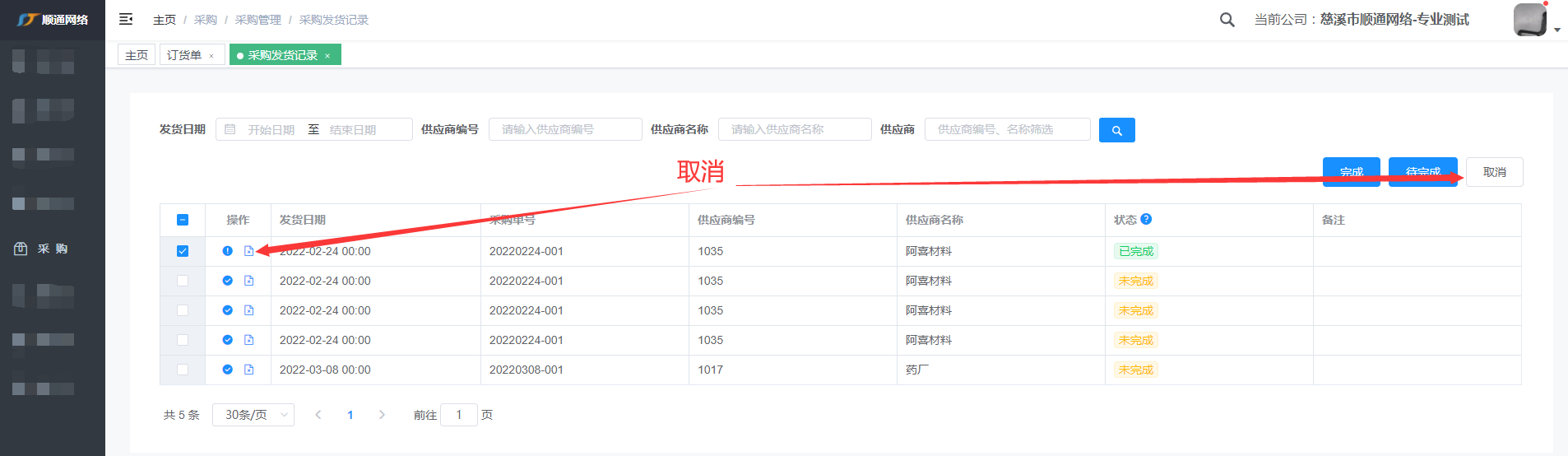Click the help icon beside 状态 header

pos(1146,219)
